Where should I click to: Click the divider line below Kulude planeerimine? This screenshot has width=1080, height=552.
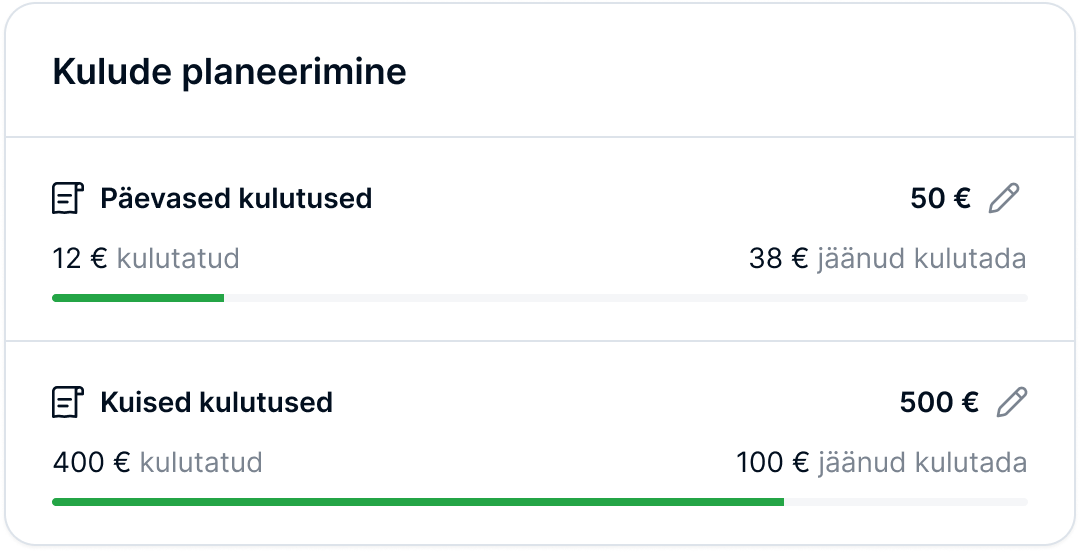click(540, 137)
